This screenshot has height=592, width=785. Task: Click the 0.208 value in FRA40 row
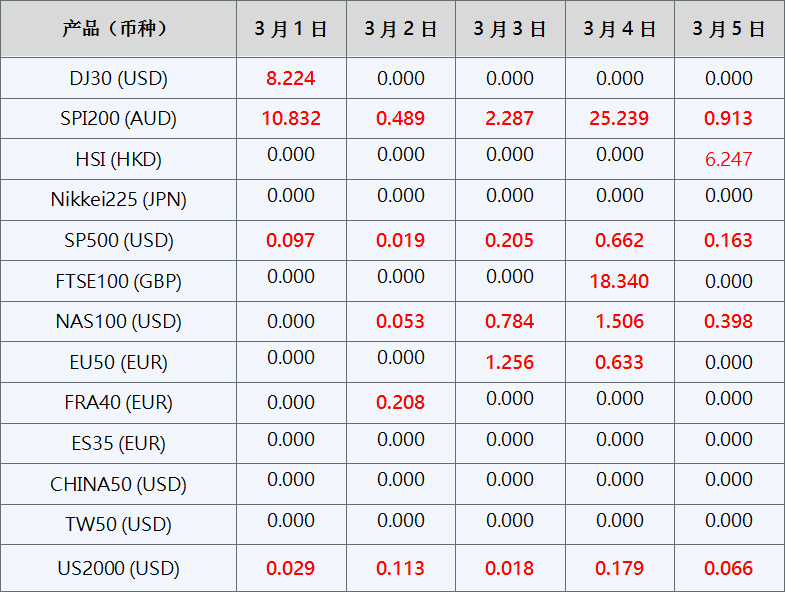point(400,403)
